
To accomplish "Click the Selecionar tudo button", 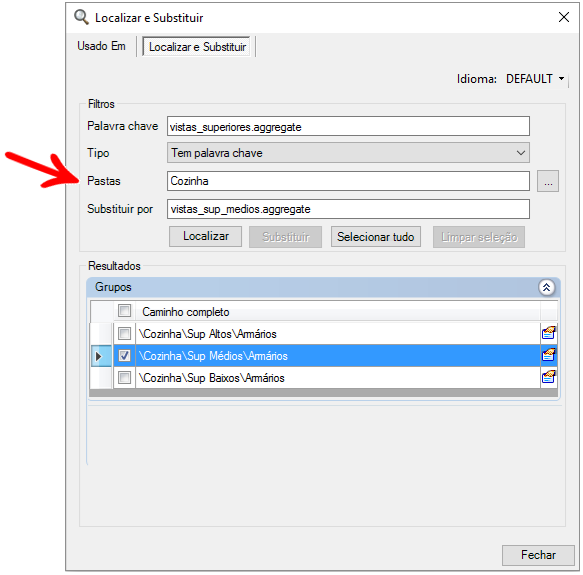I will (376, 237).
